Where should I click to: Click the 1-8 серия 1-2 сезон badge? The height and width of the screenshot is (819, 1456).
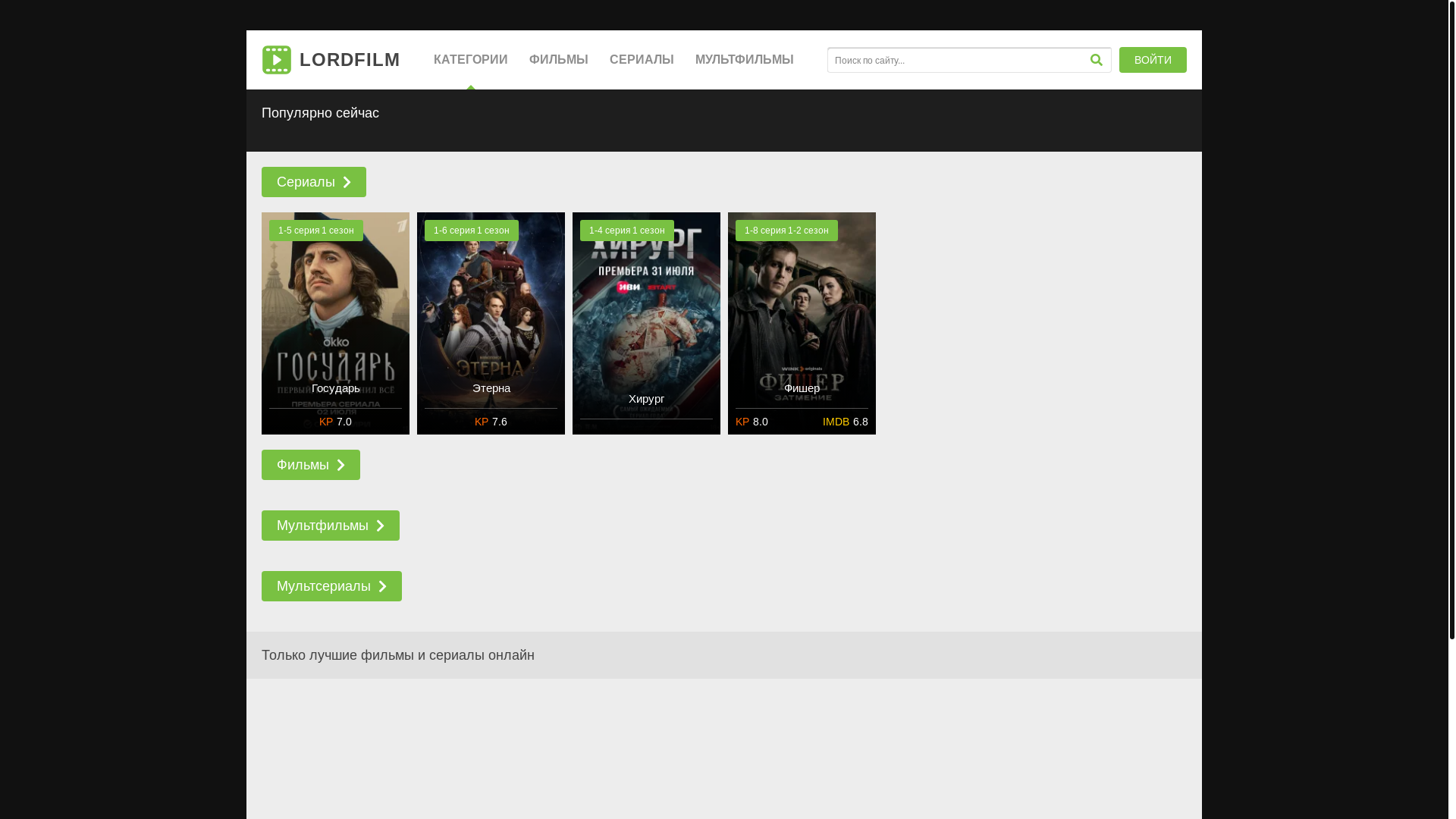click(x=786, y=231)
